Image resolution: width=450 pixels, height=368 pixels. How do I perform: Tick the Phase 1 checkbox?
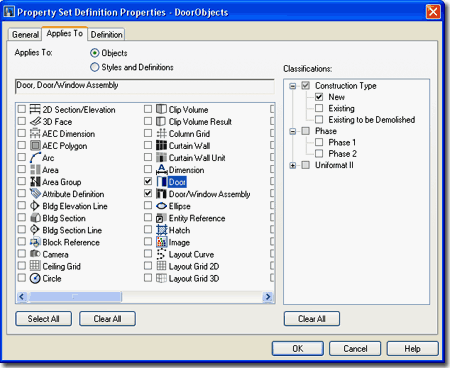(x=319, y=142)
